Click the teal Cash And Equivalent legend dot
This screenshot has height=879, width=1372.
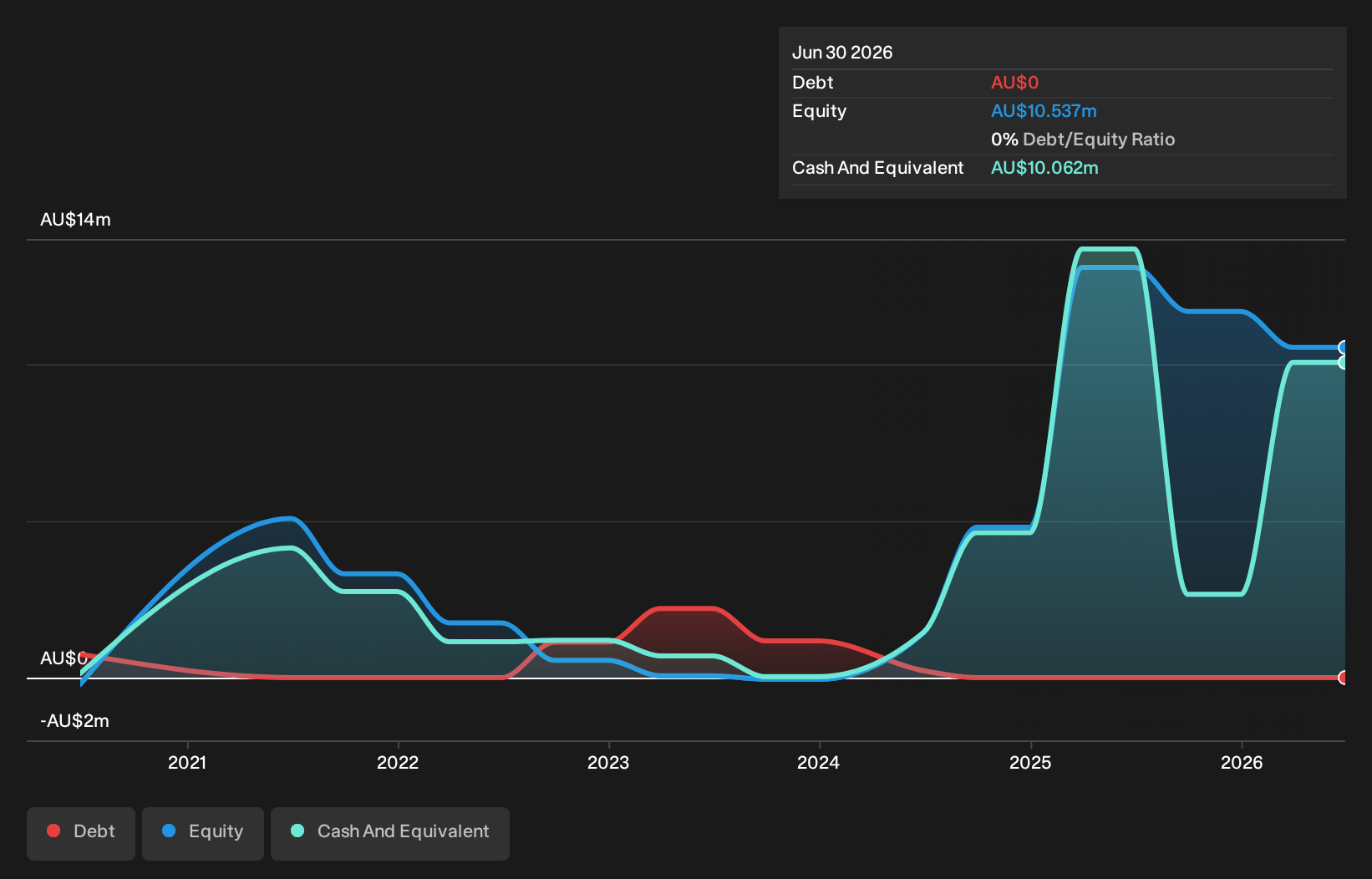click(x=297, y=831)
